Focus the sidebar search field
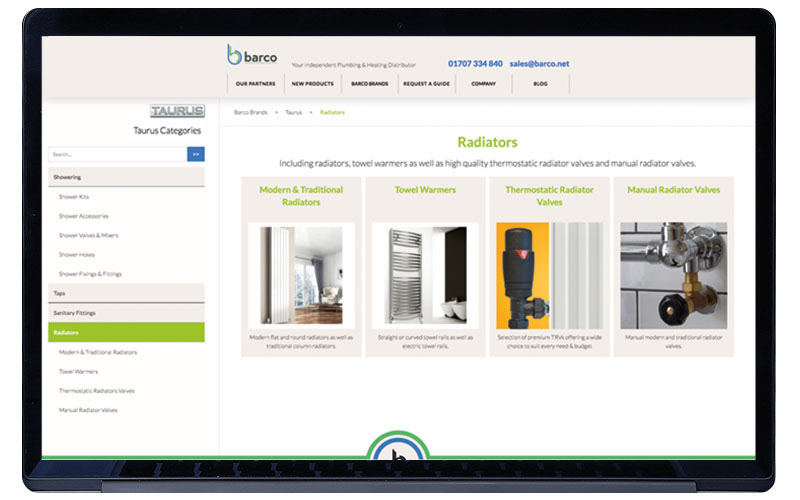Image resolution: width=800 pixels, height=500 pixels. coord(118,154)
